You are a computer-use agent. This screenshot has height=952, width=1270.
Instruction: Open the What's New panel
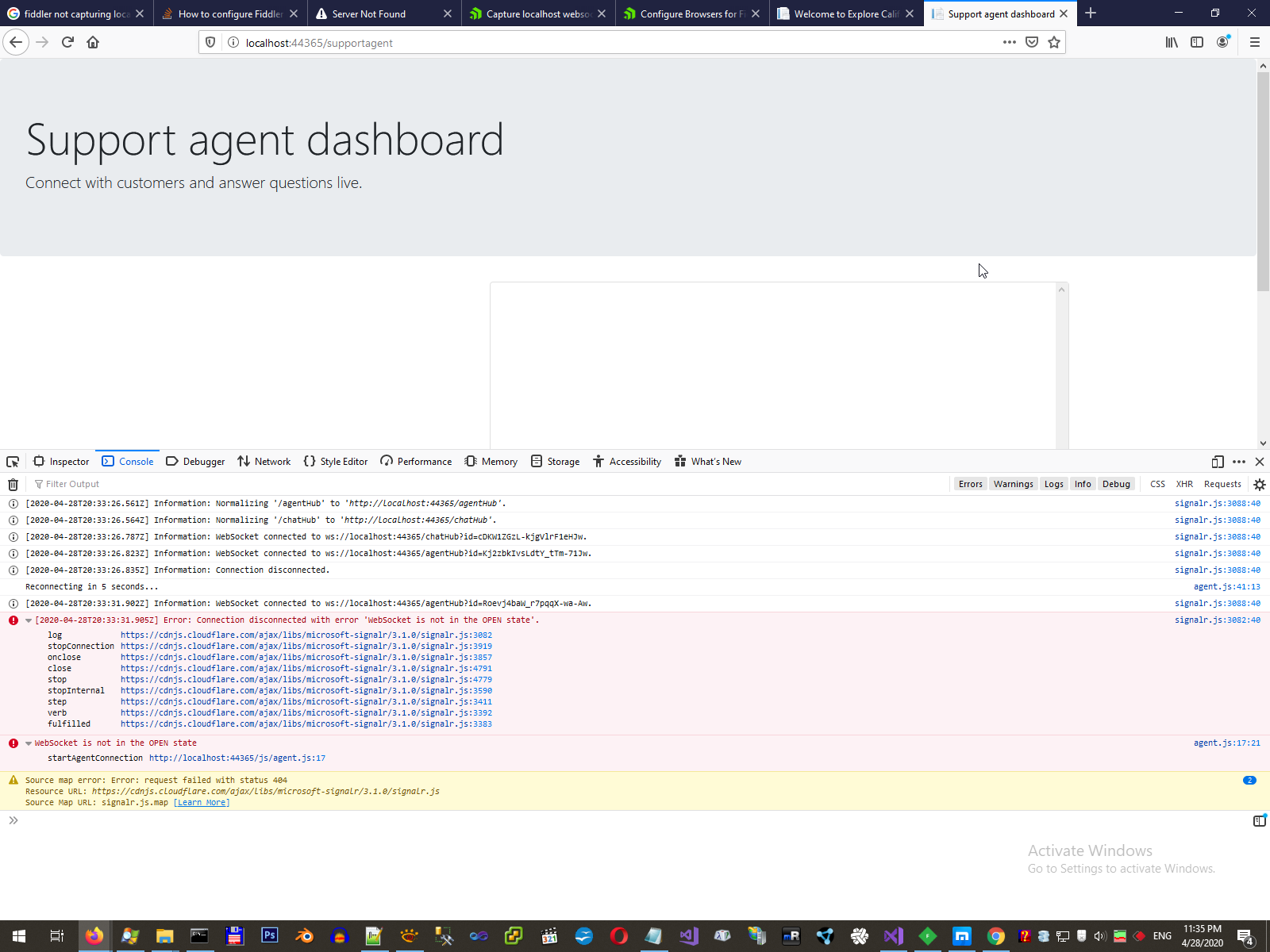(x=708, y=462)
